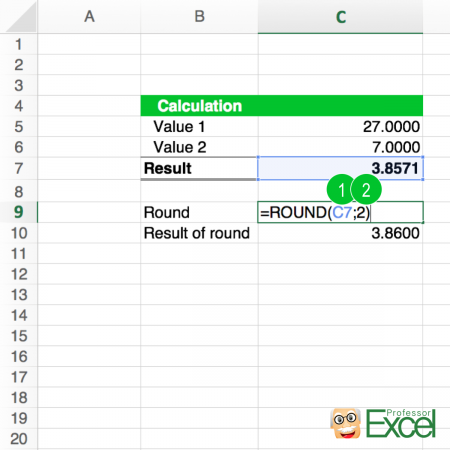Click the Professor Excel logo text
450x450 pixels.
coord(401,423)
